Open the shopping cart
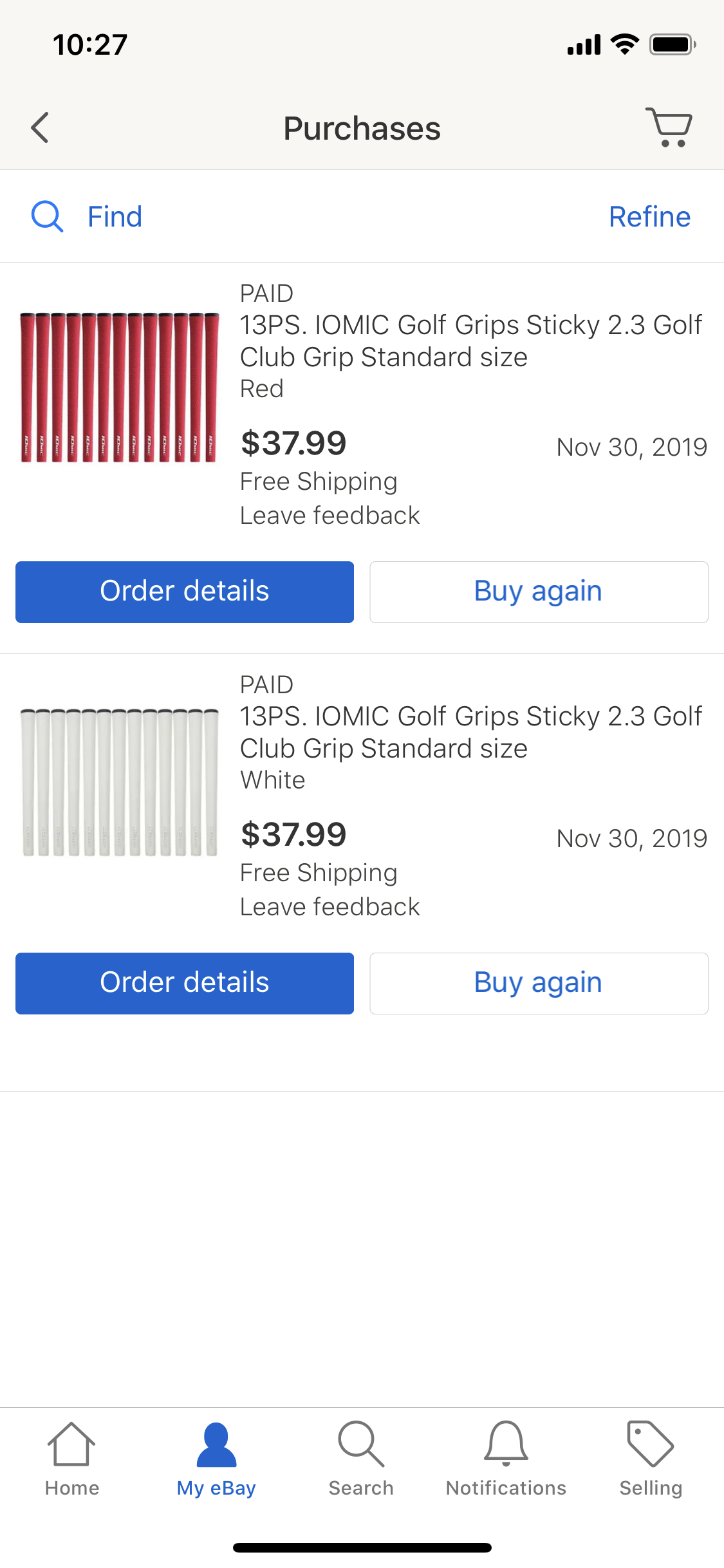The width and height of the screenshot is (724, 1568). (x=669, y=127)
